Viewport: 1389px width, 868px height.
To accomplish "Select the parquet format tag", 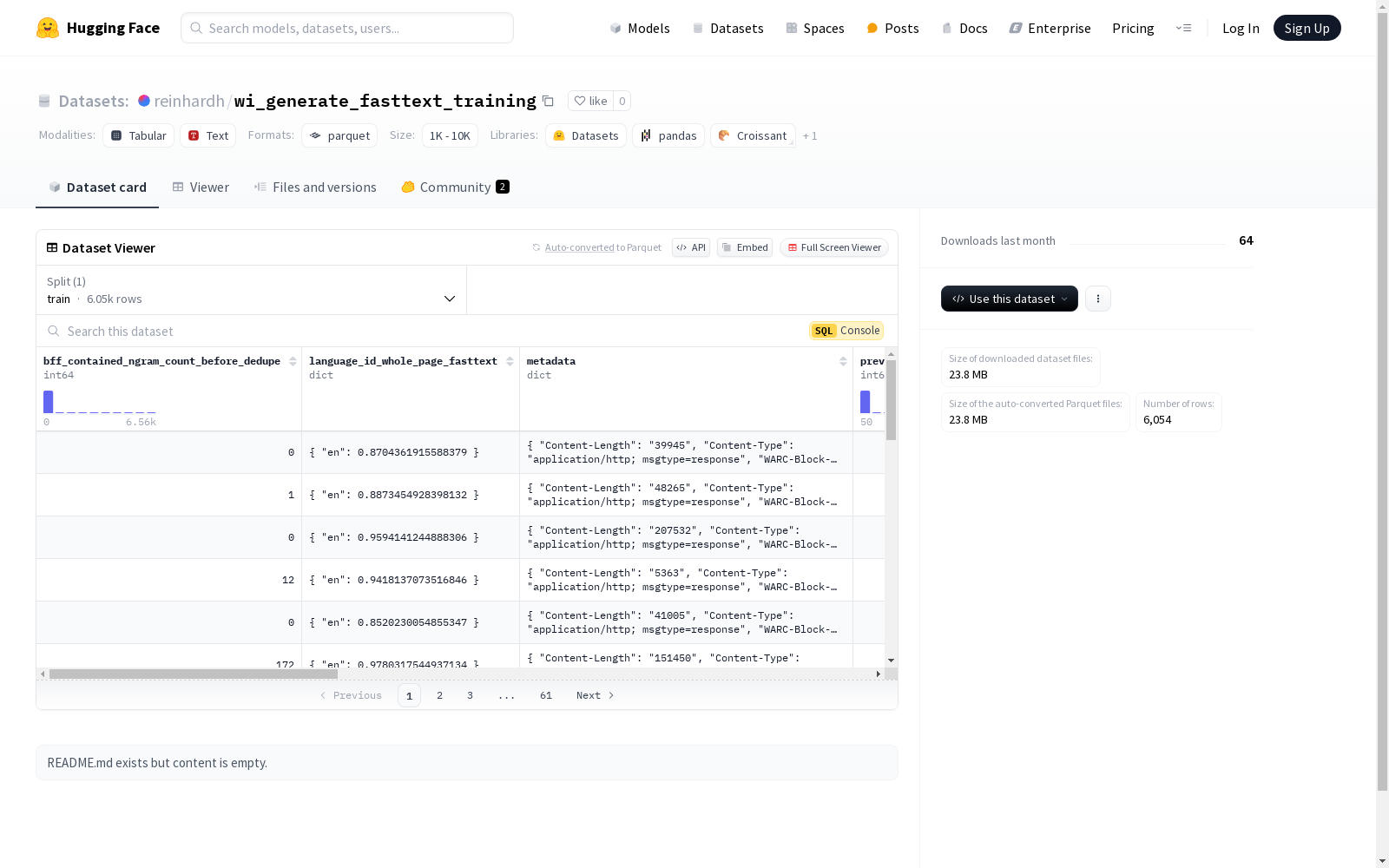I will click(339, 135).
